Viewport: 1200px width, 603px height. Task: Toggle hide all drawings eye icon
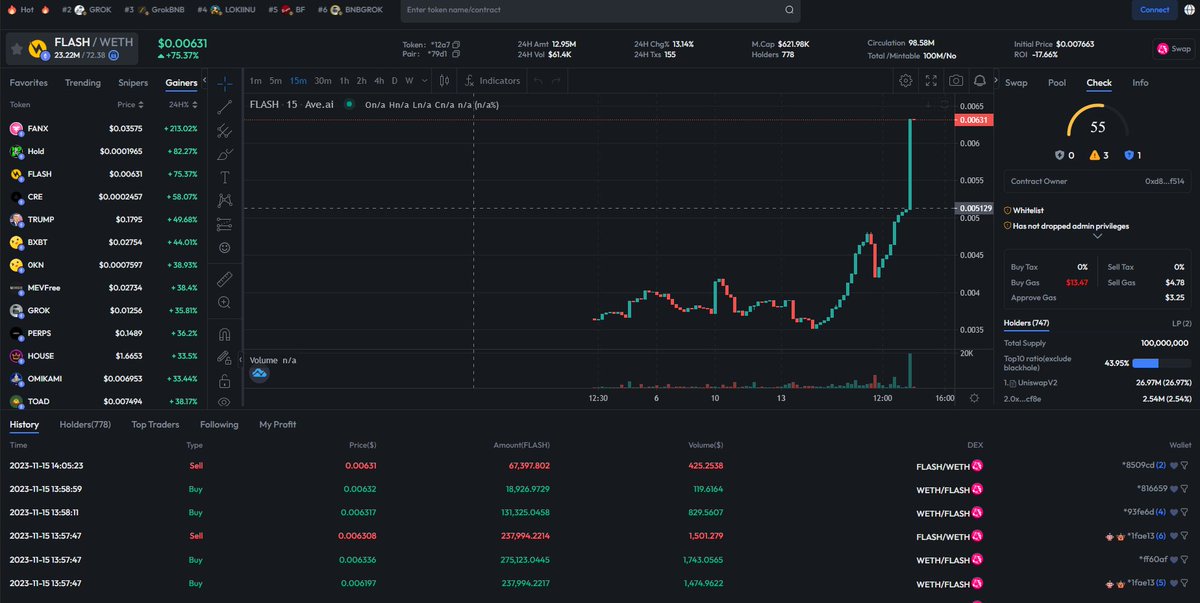(x=225, y=402)
